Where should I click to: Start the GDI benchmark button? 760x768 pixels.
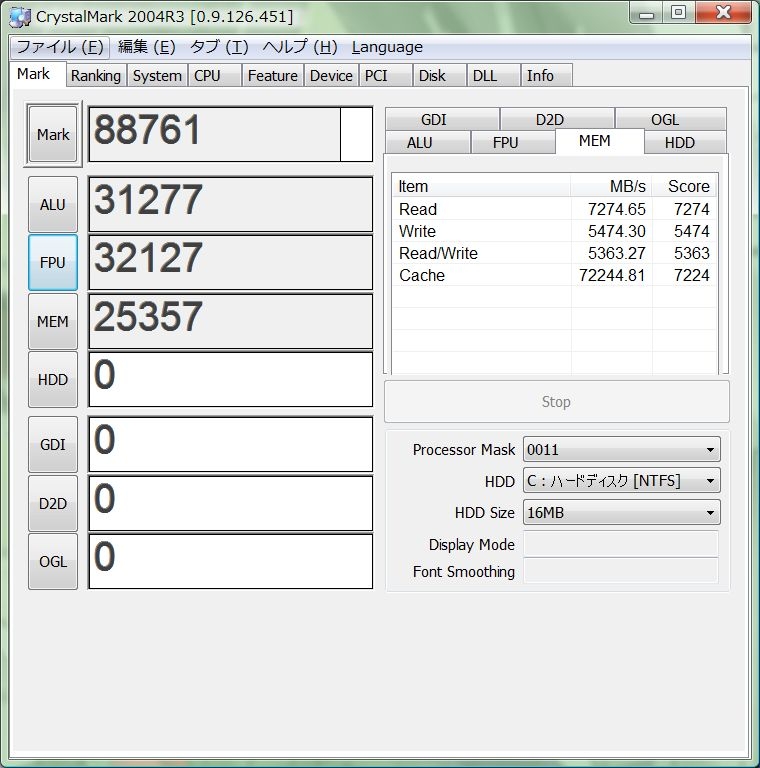[53, 444]
